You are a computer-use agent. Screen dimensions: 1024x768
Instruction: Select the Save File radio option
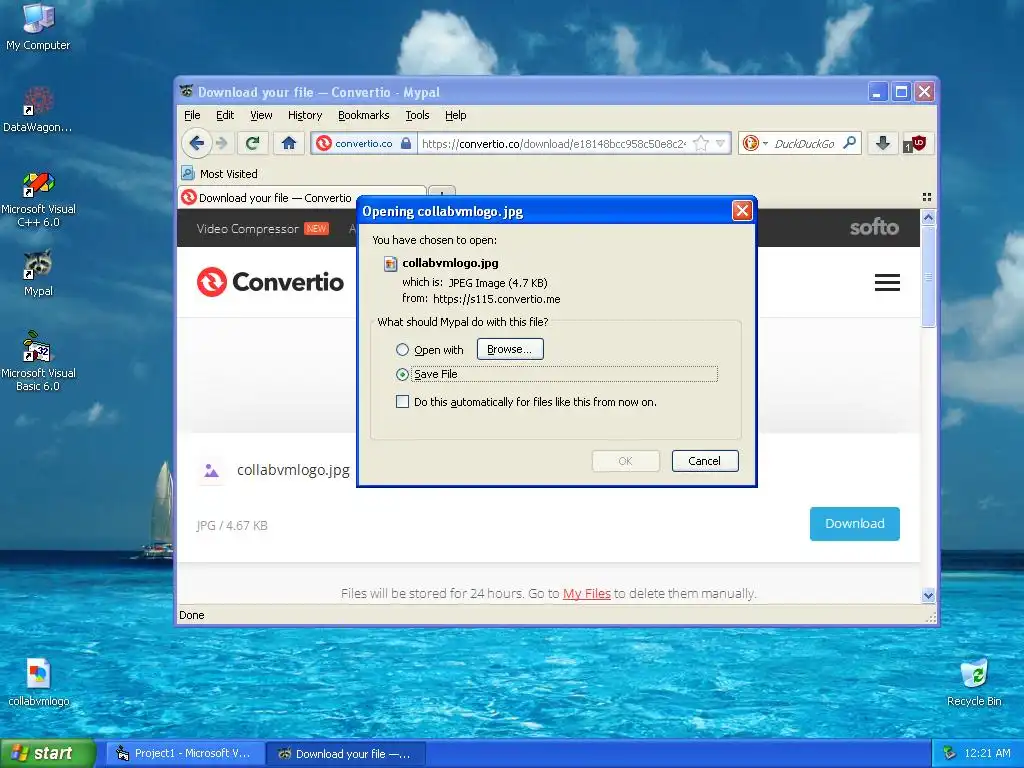click(402, 374)
